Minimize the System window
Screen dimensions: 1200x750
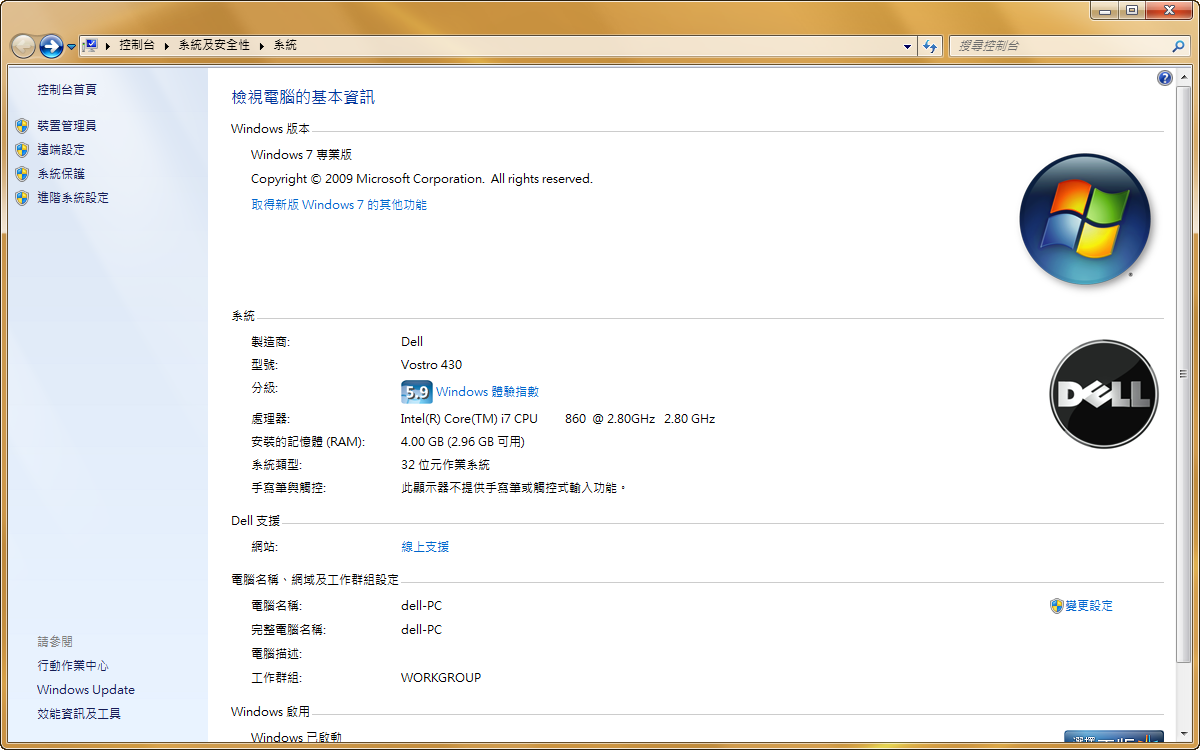click(1105, 10)
